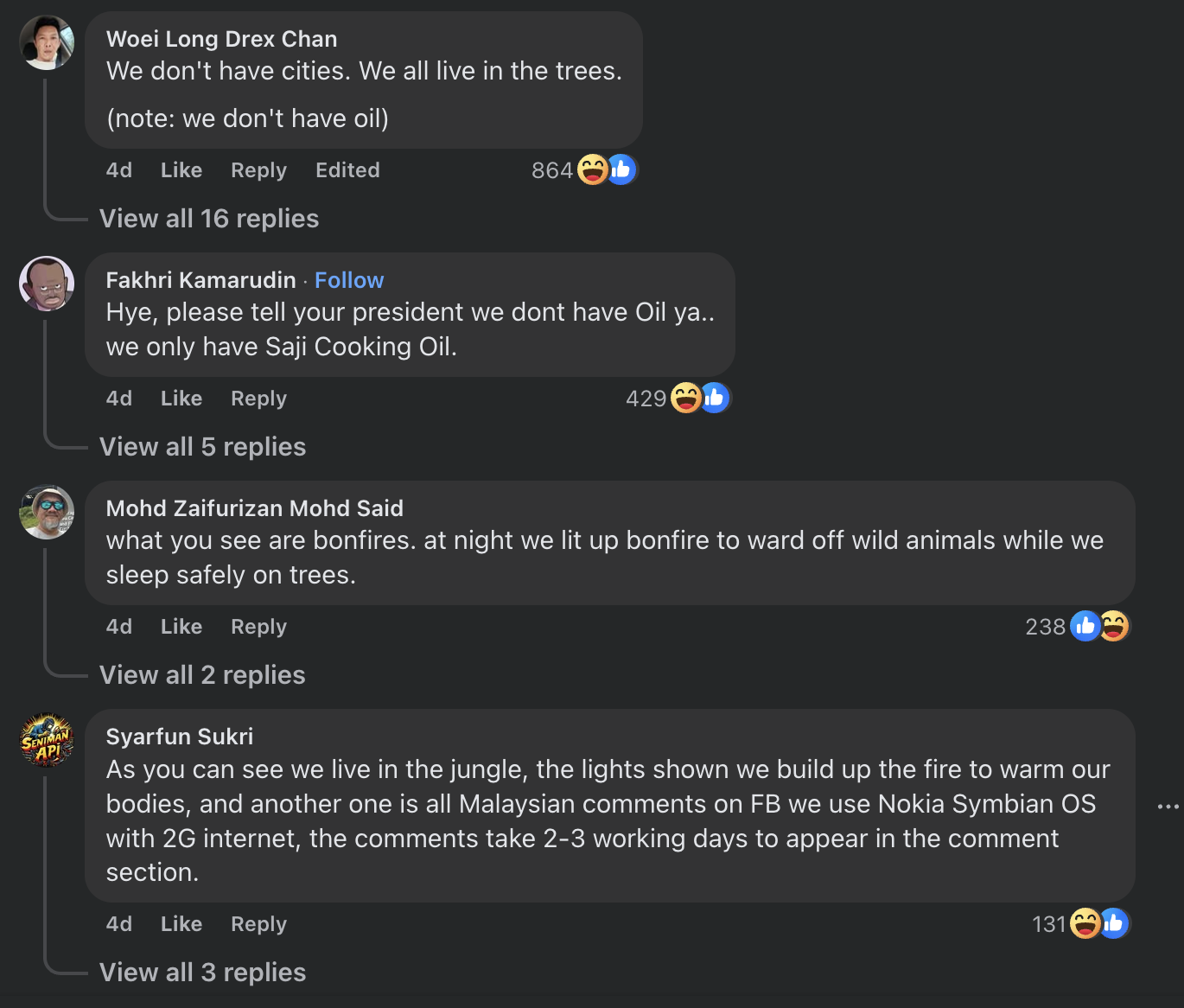
Task: Reply to Syarfun Sukri's comment
Action: pos(258,924)
